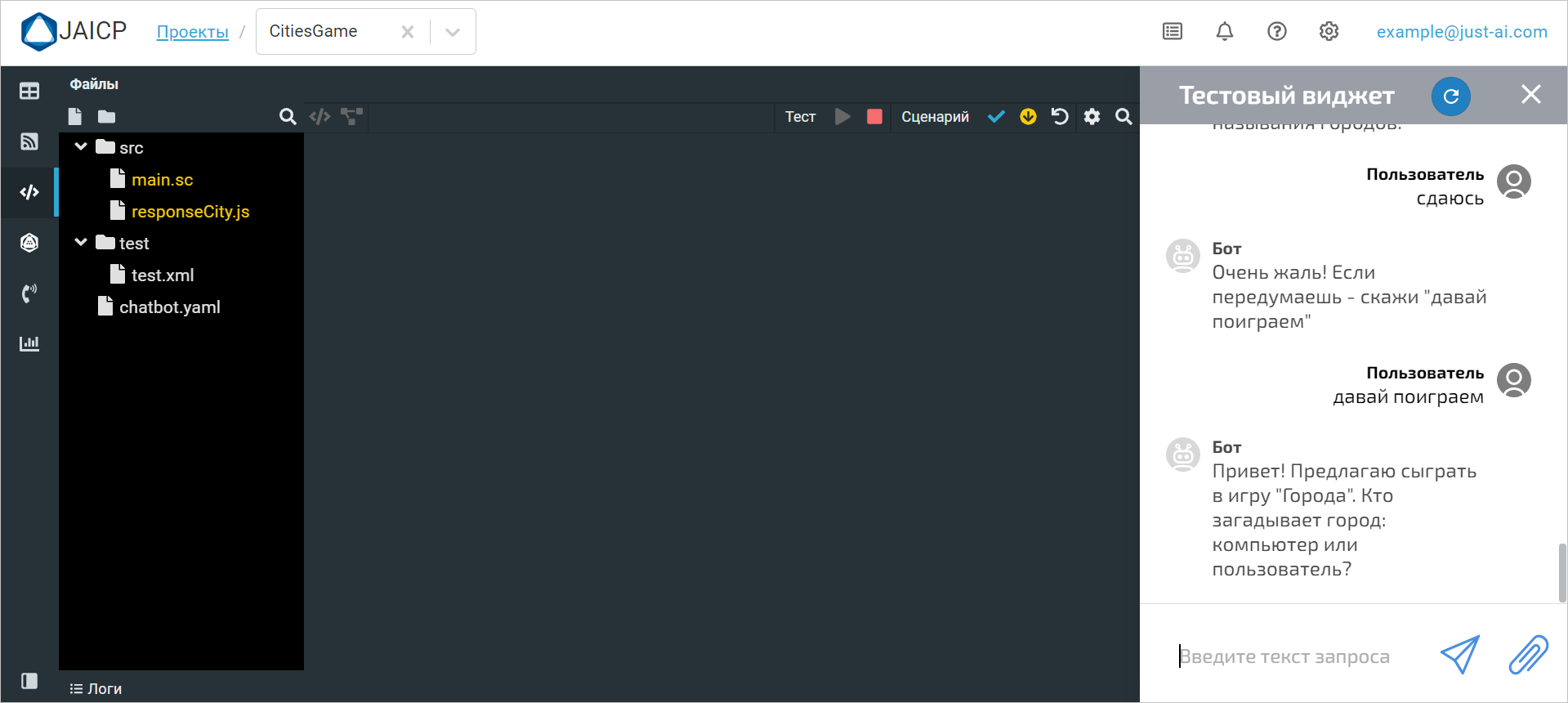Screen dimensions: 1568x703
Task: Toggle the sidebar collapse button
Action: pyautogui.click(x=29, y=681)
